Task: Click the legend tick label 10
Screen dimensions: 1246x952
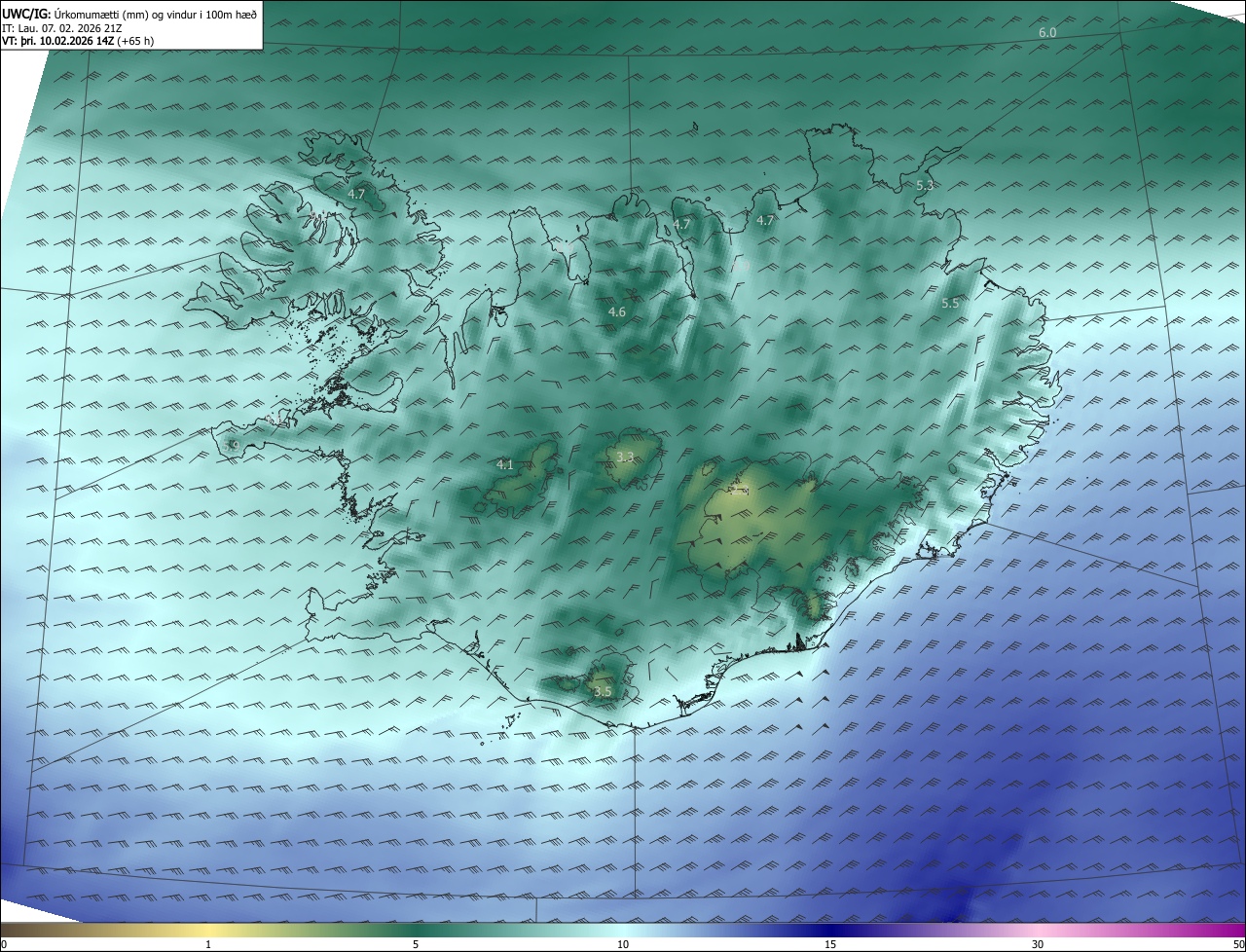Action: pyautogui.click(x=623, y=944)
